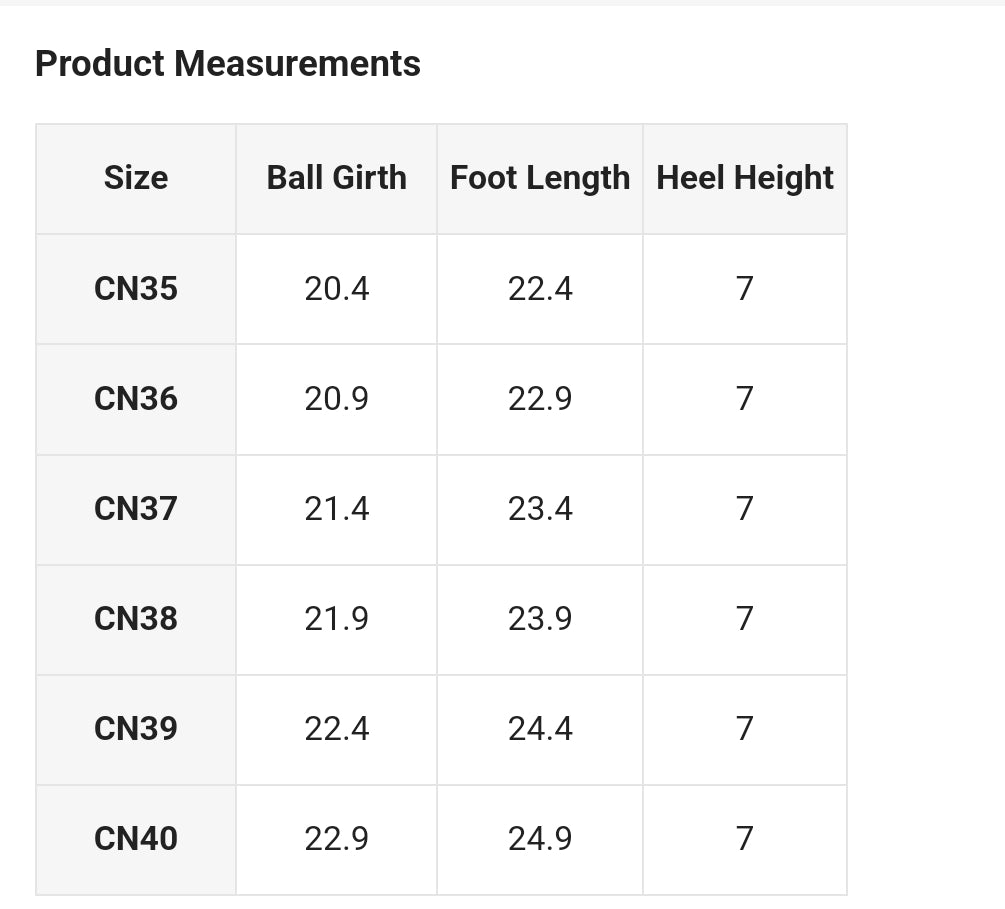This screenshot has width=1005, height=909.
Task: Select the CN38 size row label
Action: 136,619
